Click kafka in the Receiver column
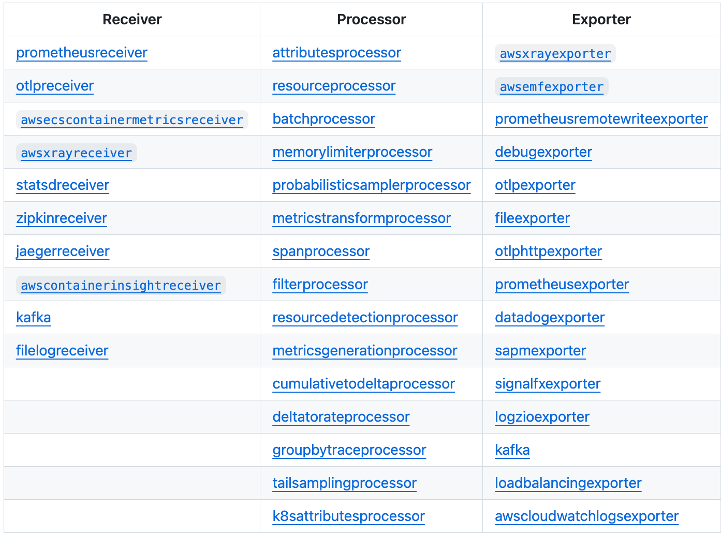The width and height of the screenshot is (722, 536). tap(33, 318)
